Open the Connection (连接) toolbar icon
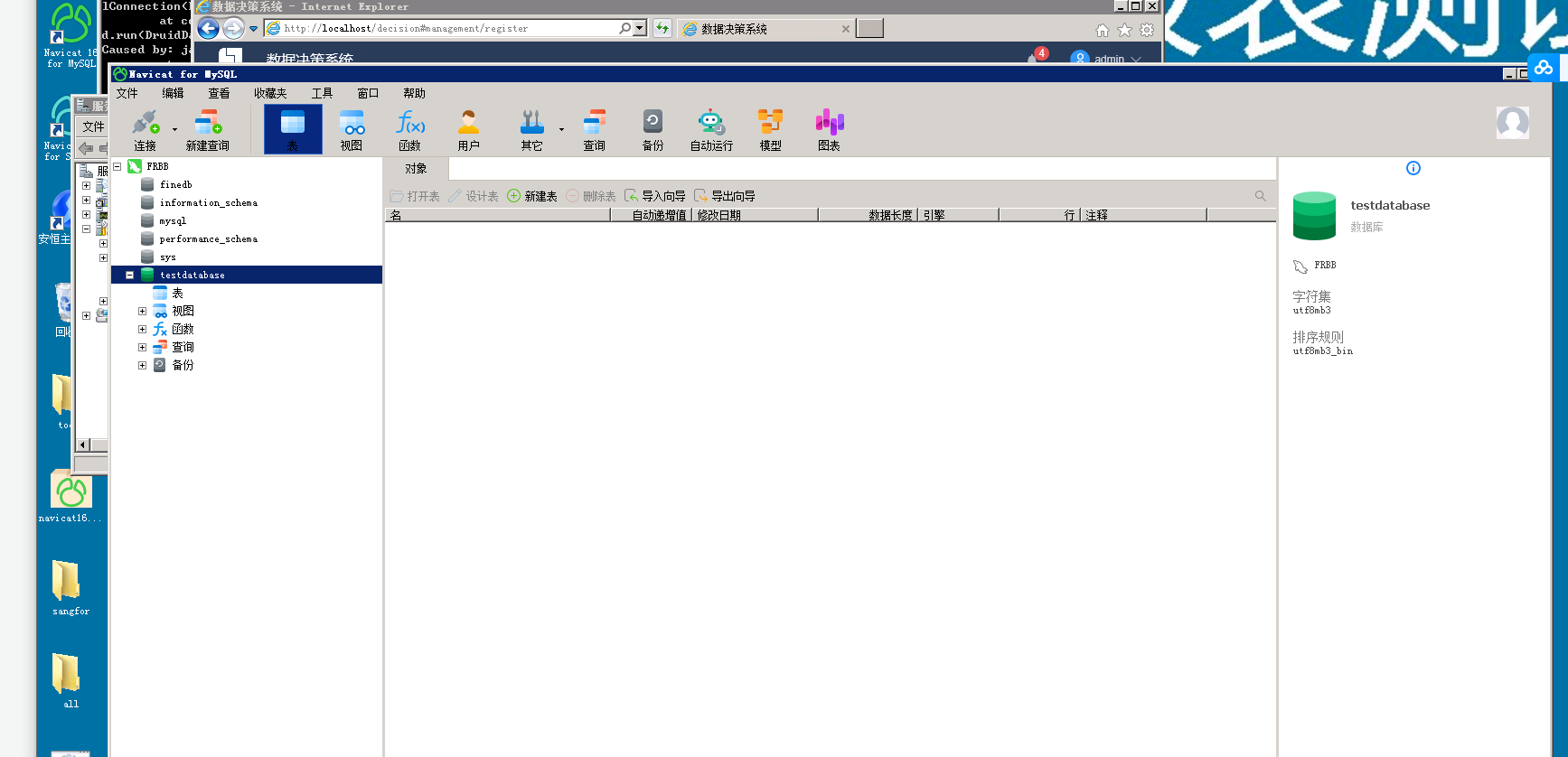Viewport: 1568px width, 757px height. point(145,129)
